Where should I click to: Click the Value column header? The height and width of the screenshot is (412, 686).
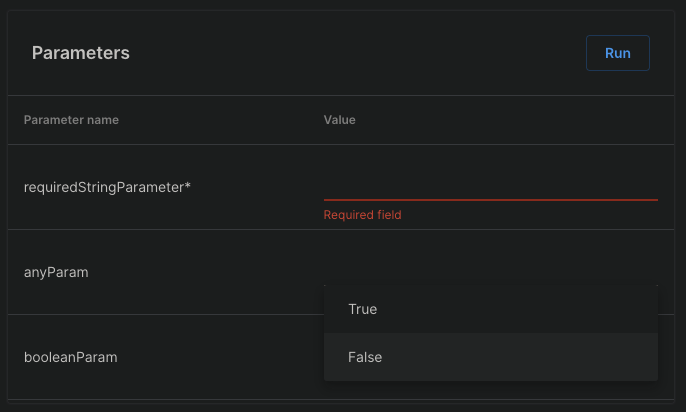click(339, 120)
